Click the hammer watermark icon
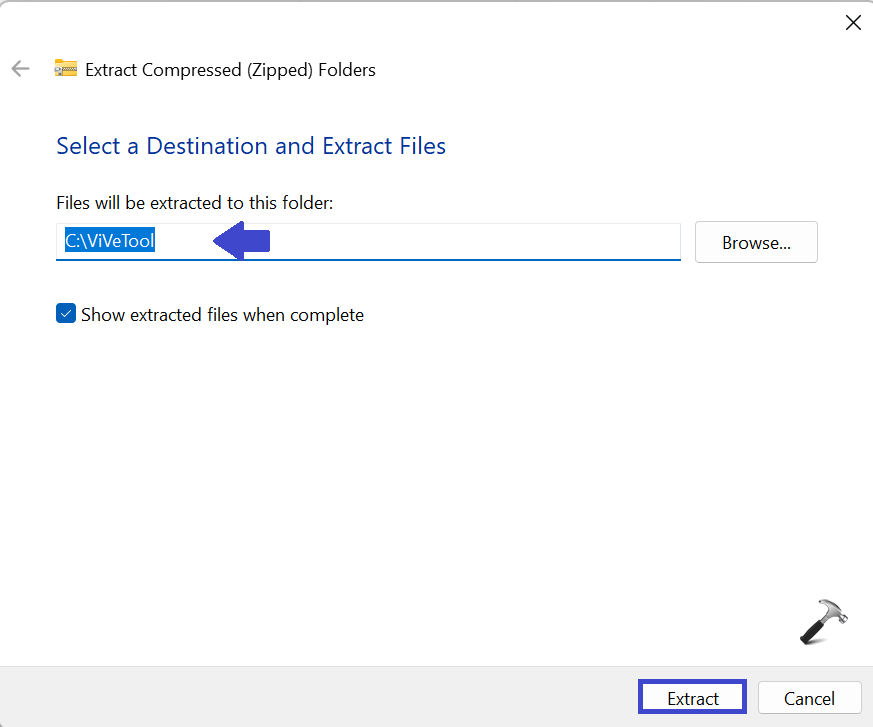 823,621
